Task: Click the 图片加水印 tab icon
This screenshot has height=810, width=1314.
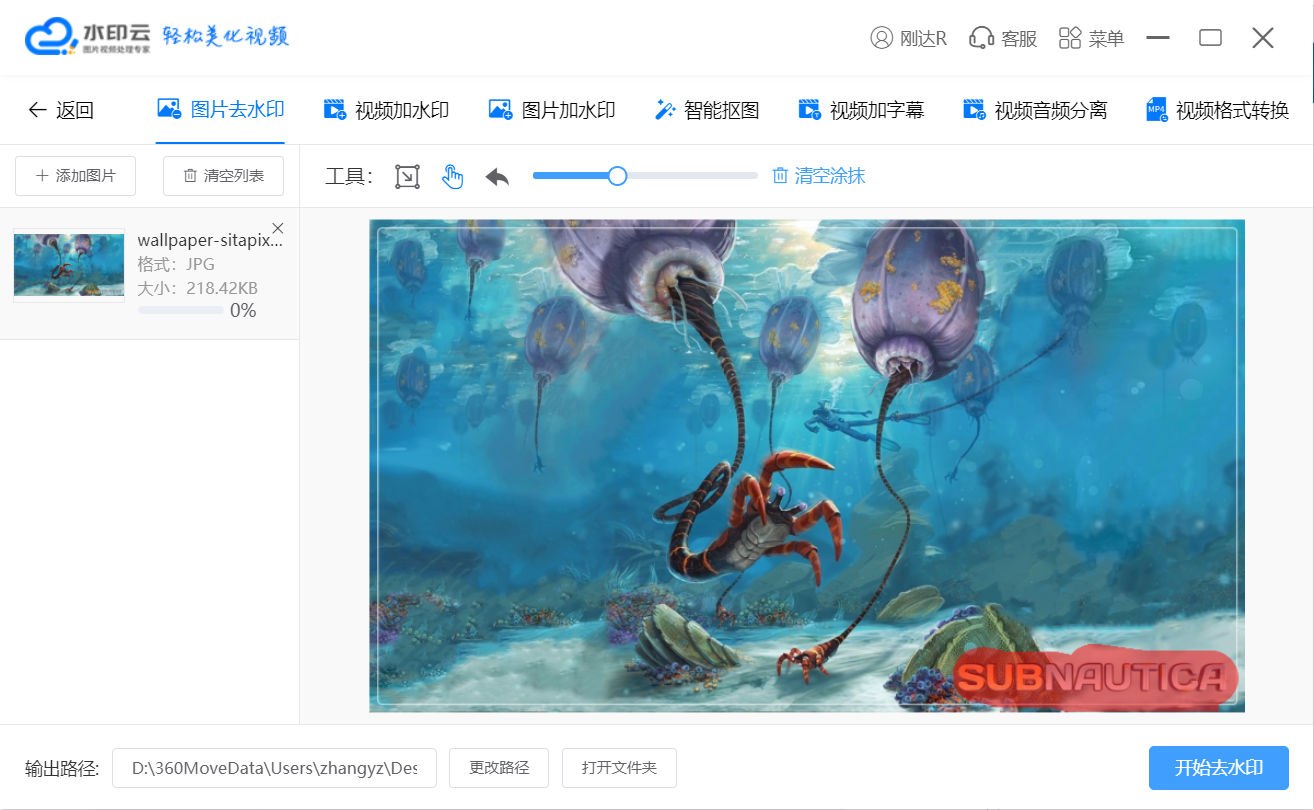Action: coord(500,110)
